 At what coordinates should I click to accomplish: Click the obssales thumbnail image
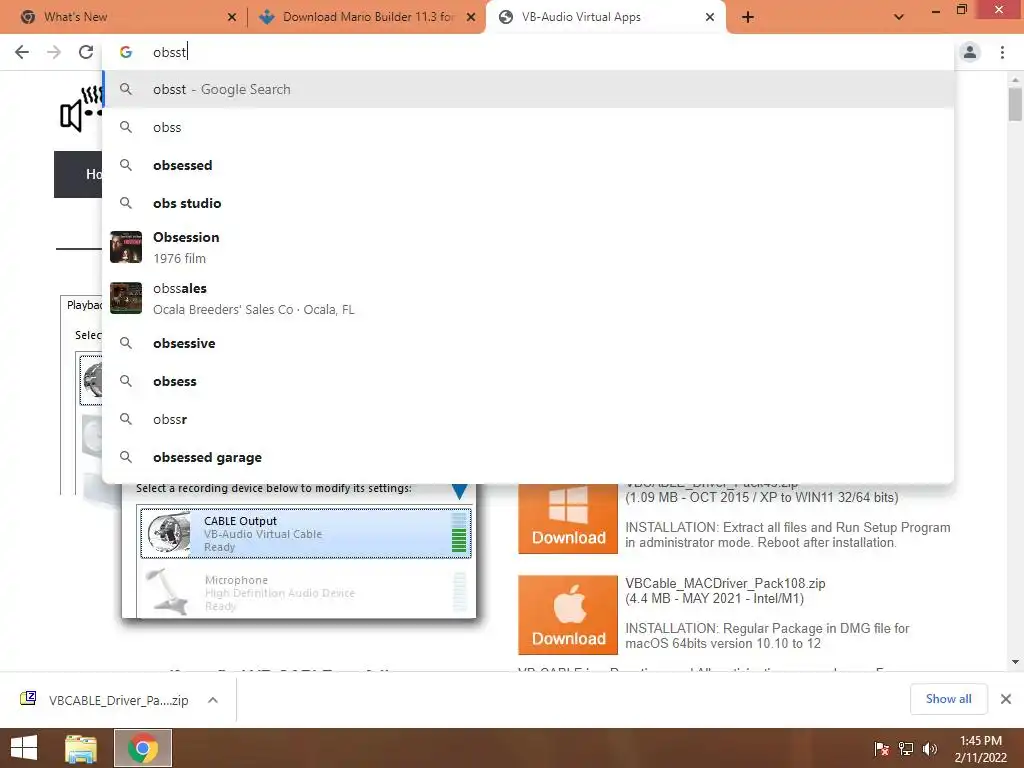(126, 298)
